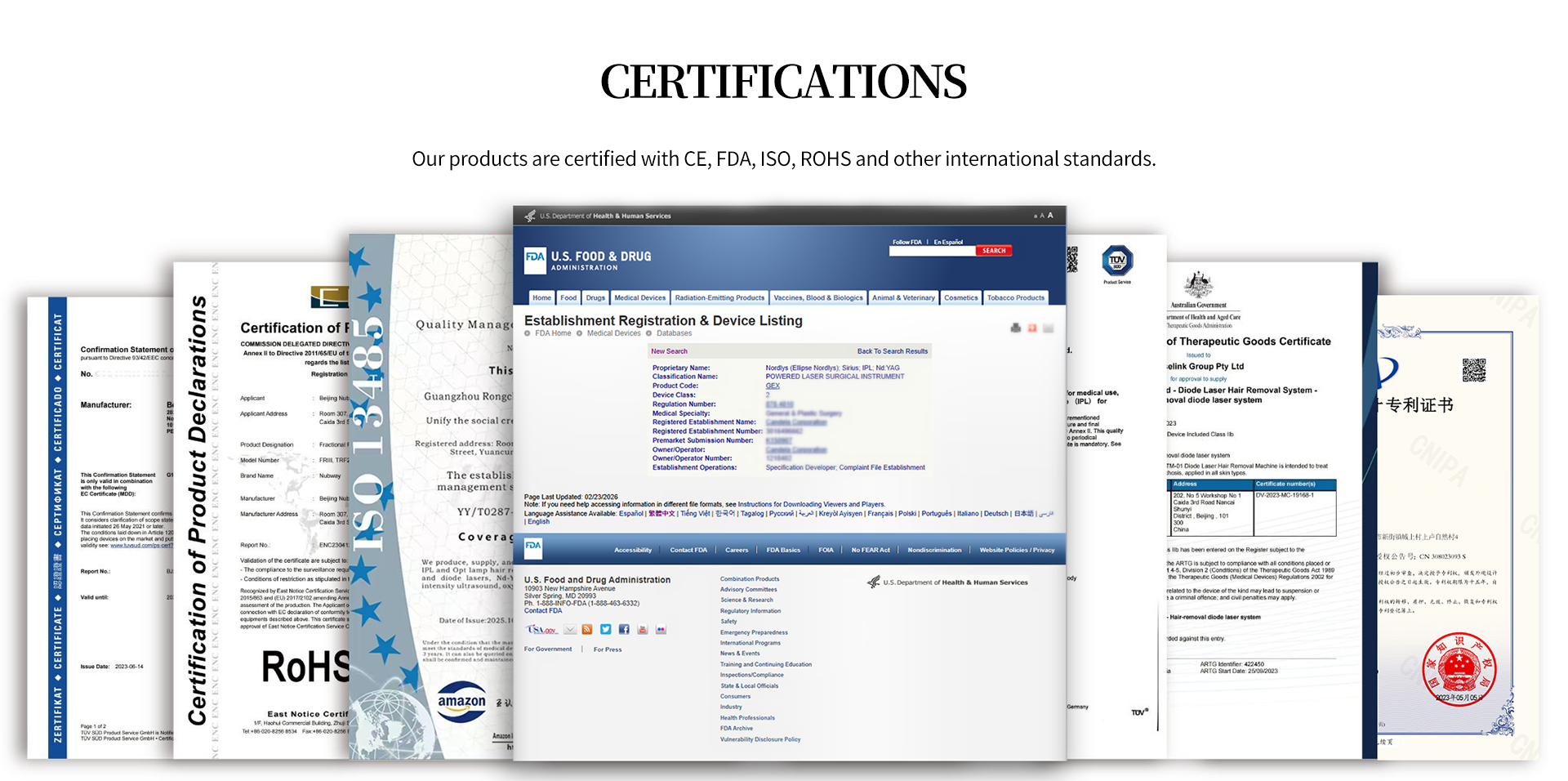Open the Twitter icon in FDA footer
1568x781 pixels.
(x=605, y=629)
